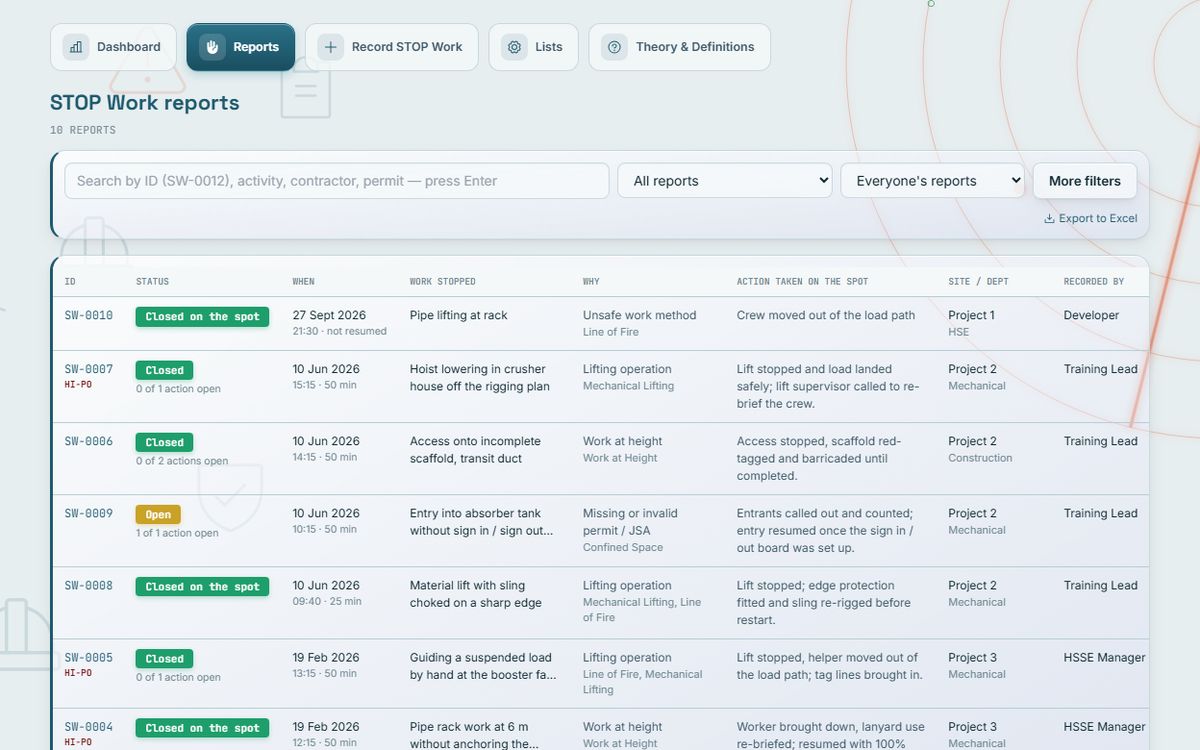Open report SW-0006
1200x750 pixels.
point(89,441)
